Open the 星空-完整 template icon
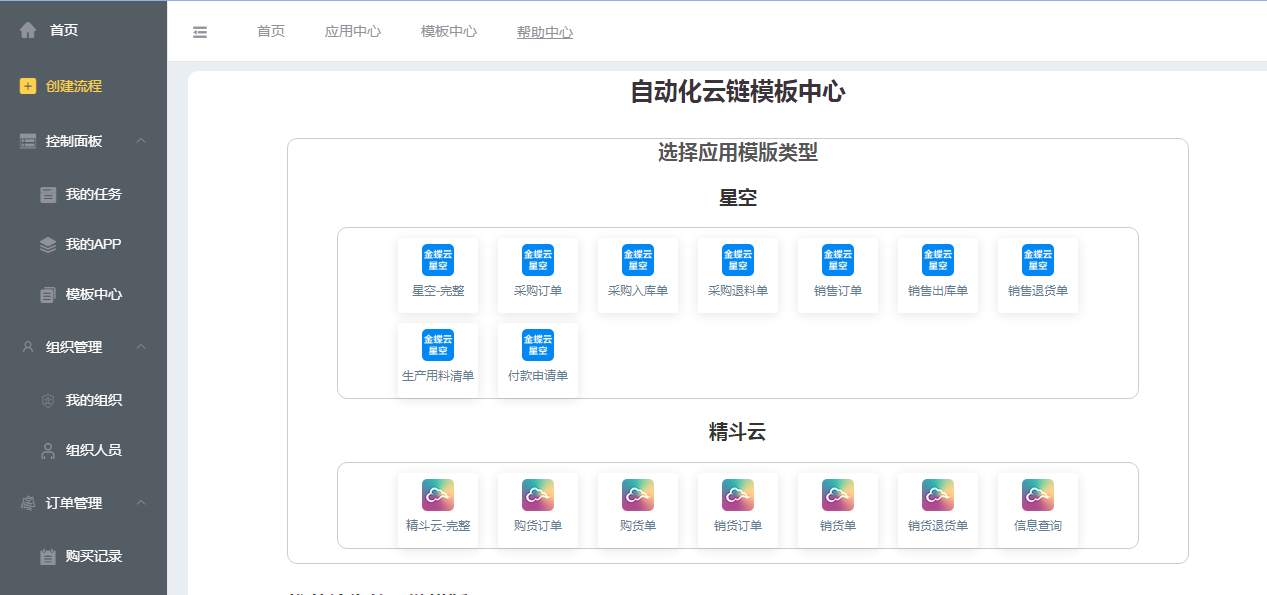 click(x=438, y=260)
